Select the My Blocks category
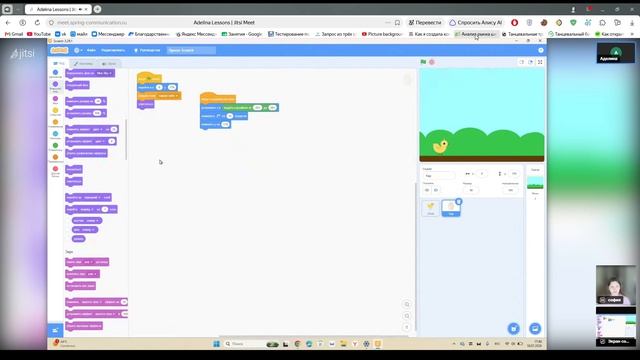 (x=56, y=171)
